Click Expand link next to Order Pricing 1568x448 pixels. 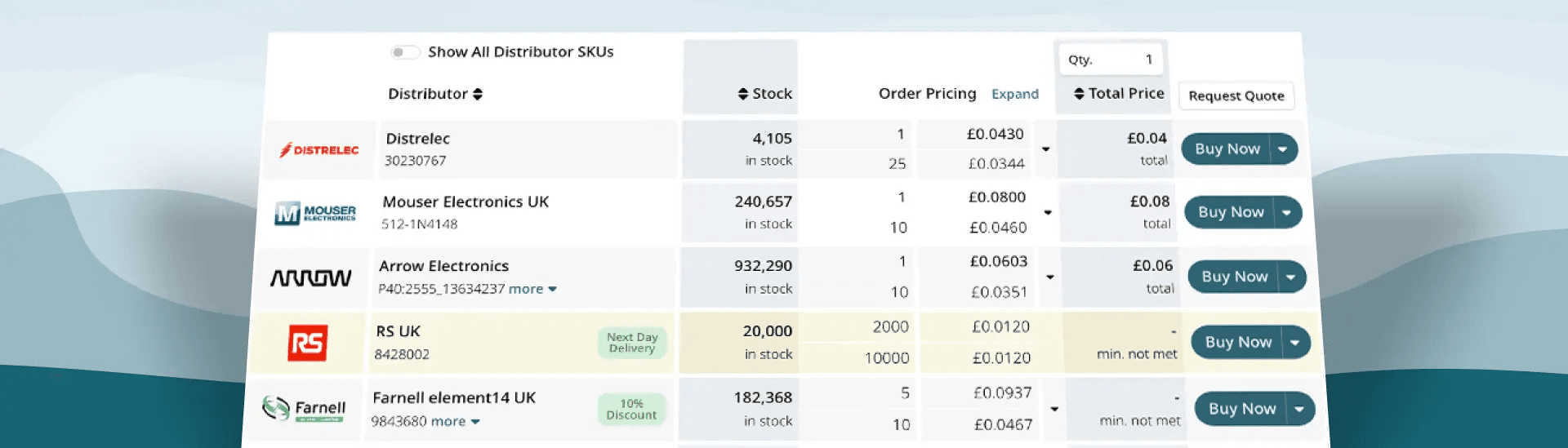[x=1014, y=95]
